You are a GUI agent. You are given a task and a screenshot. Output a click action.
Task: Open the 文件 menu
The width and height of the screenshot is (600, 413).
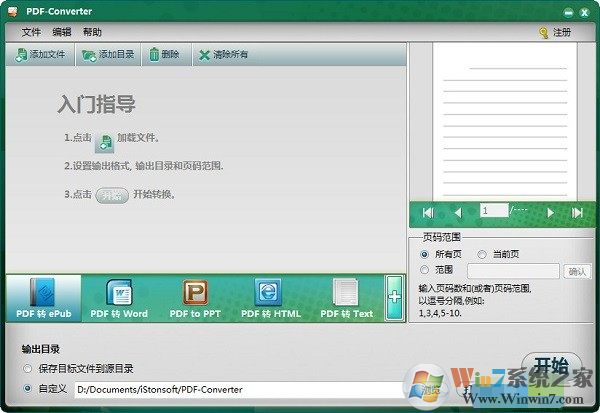(31, 32)
